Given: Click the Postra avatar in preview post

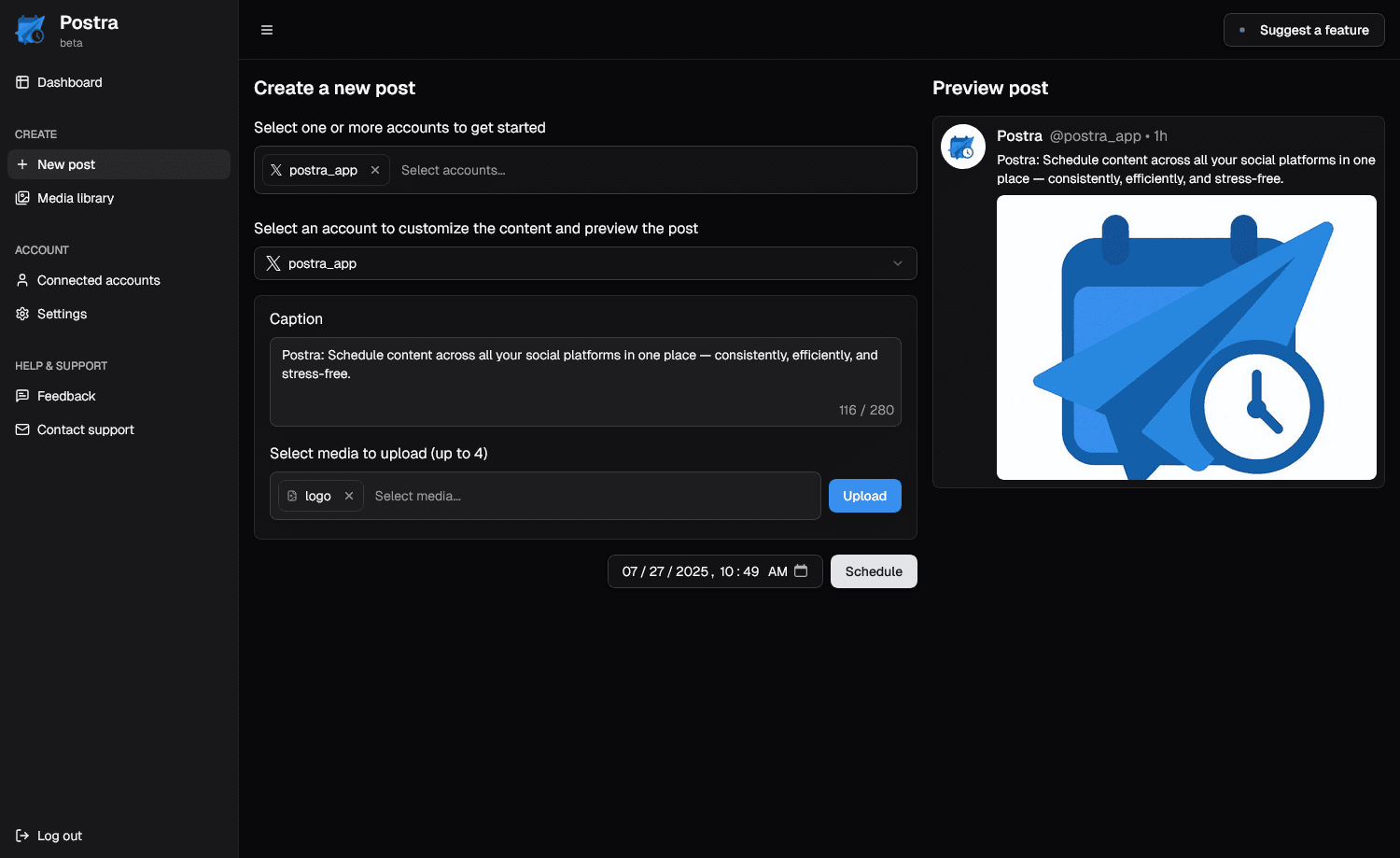Looking at the screenshot, I should click(963, 147).
